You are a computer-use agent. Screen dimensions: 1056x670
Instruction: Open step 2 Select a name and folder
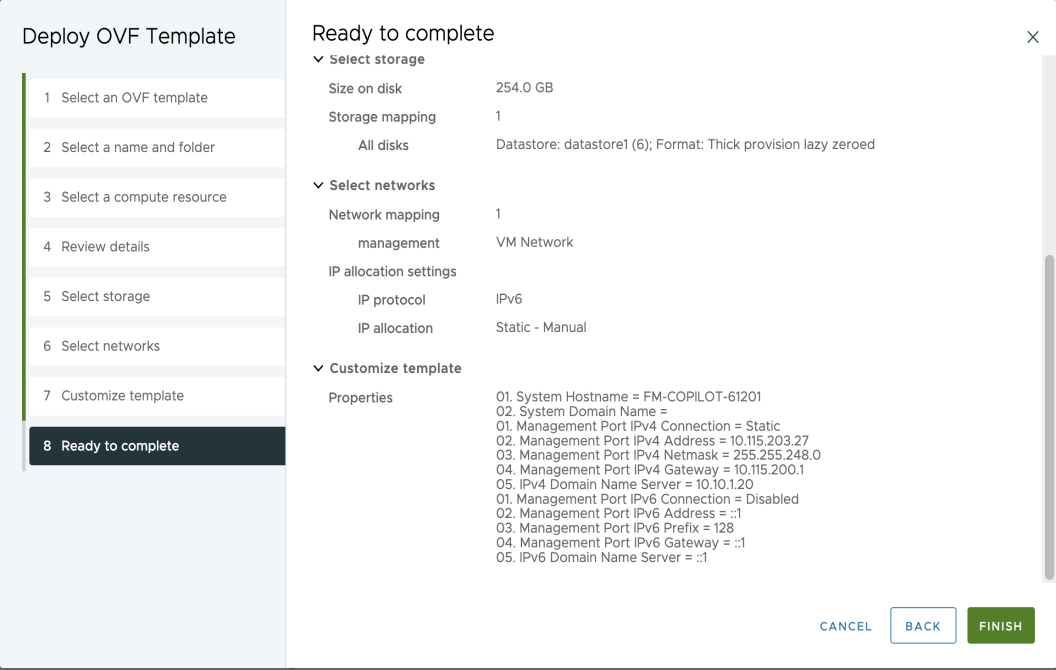[138, 147]
